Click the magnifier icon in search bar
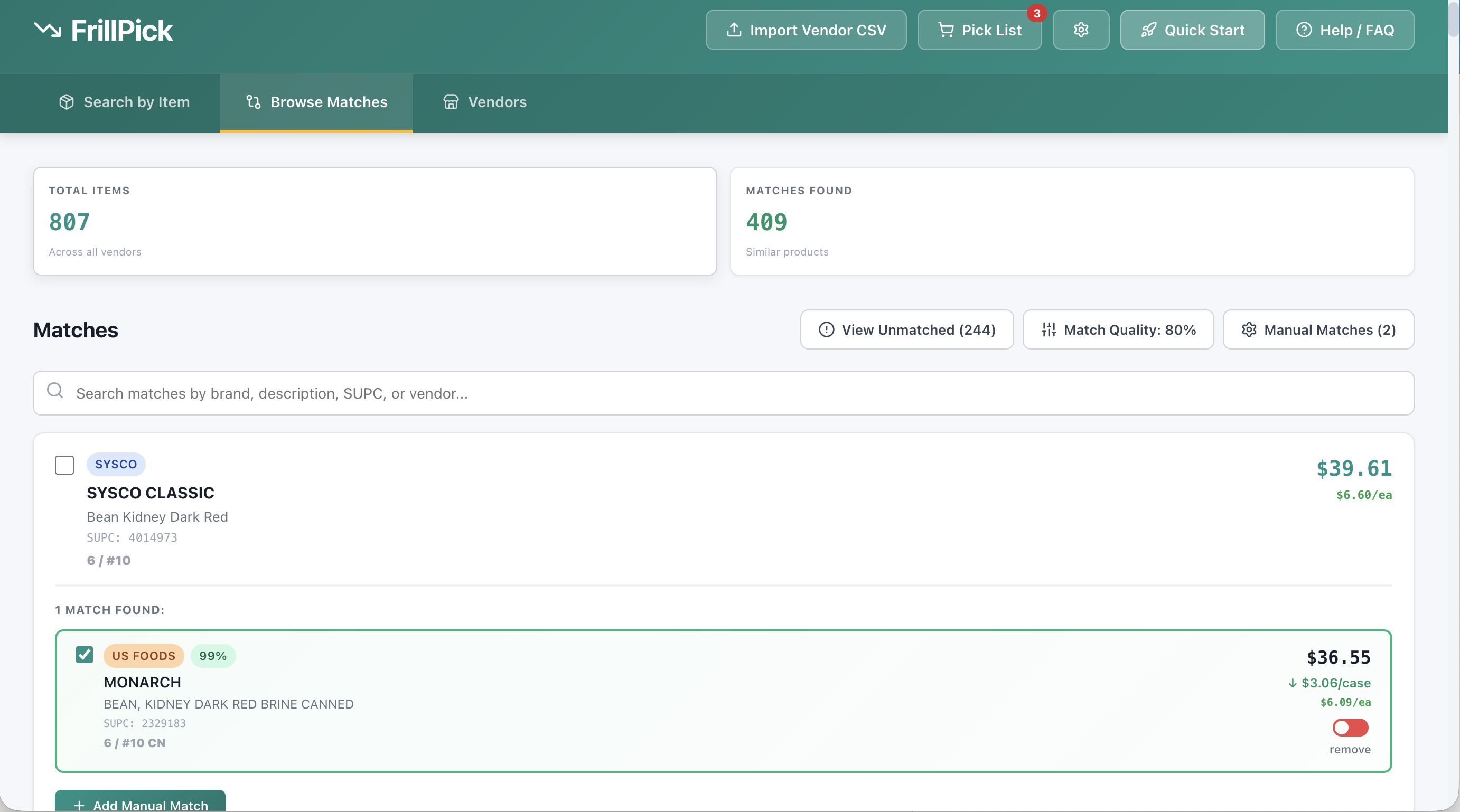 pos(55,390)
